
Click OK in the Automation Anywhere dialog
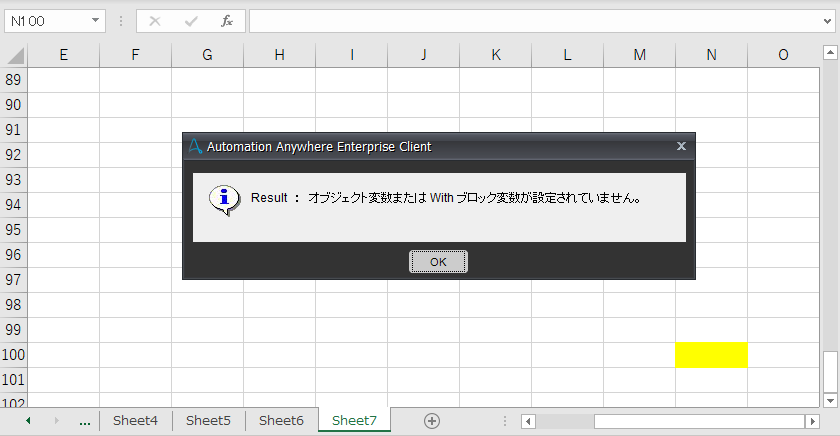tap(438, 262)
